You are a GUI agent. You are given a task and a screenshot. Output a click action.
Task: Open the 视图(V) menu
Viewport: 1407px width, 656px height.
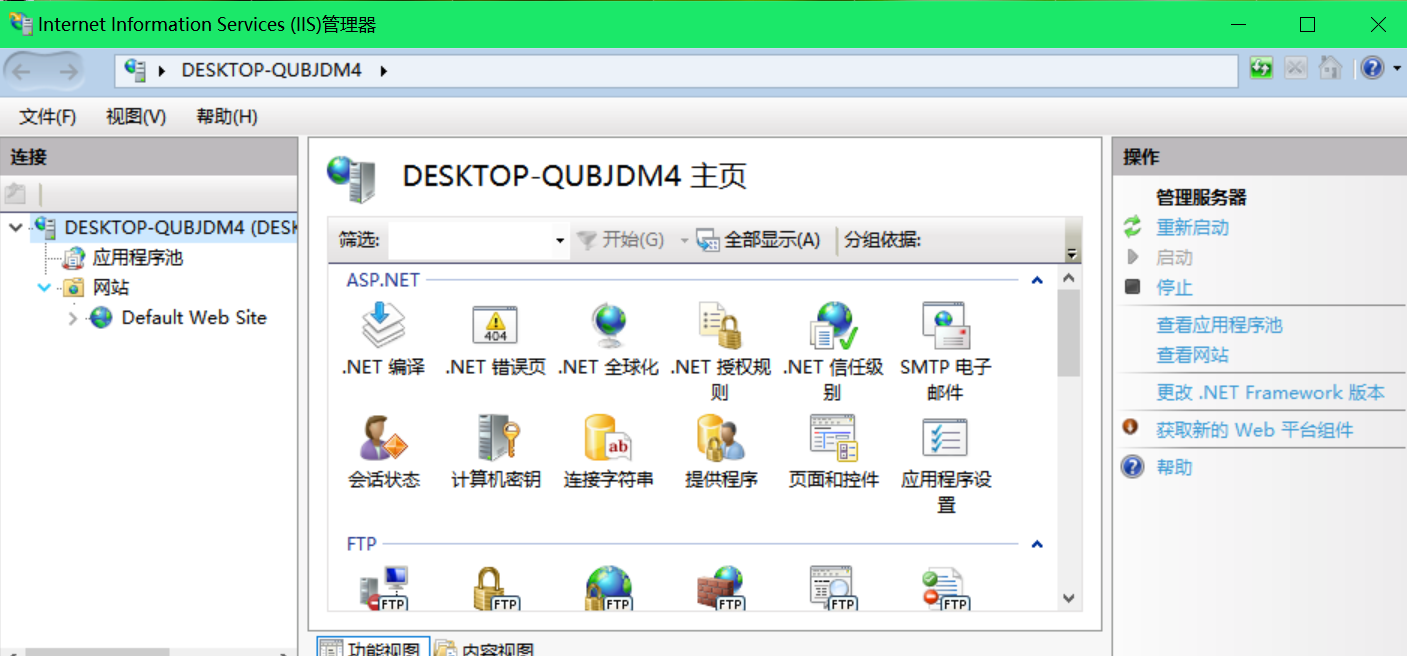(136, 117)
